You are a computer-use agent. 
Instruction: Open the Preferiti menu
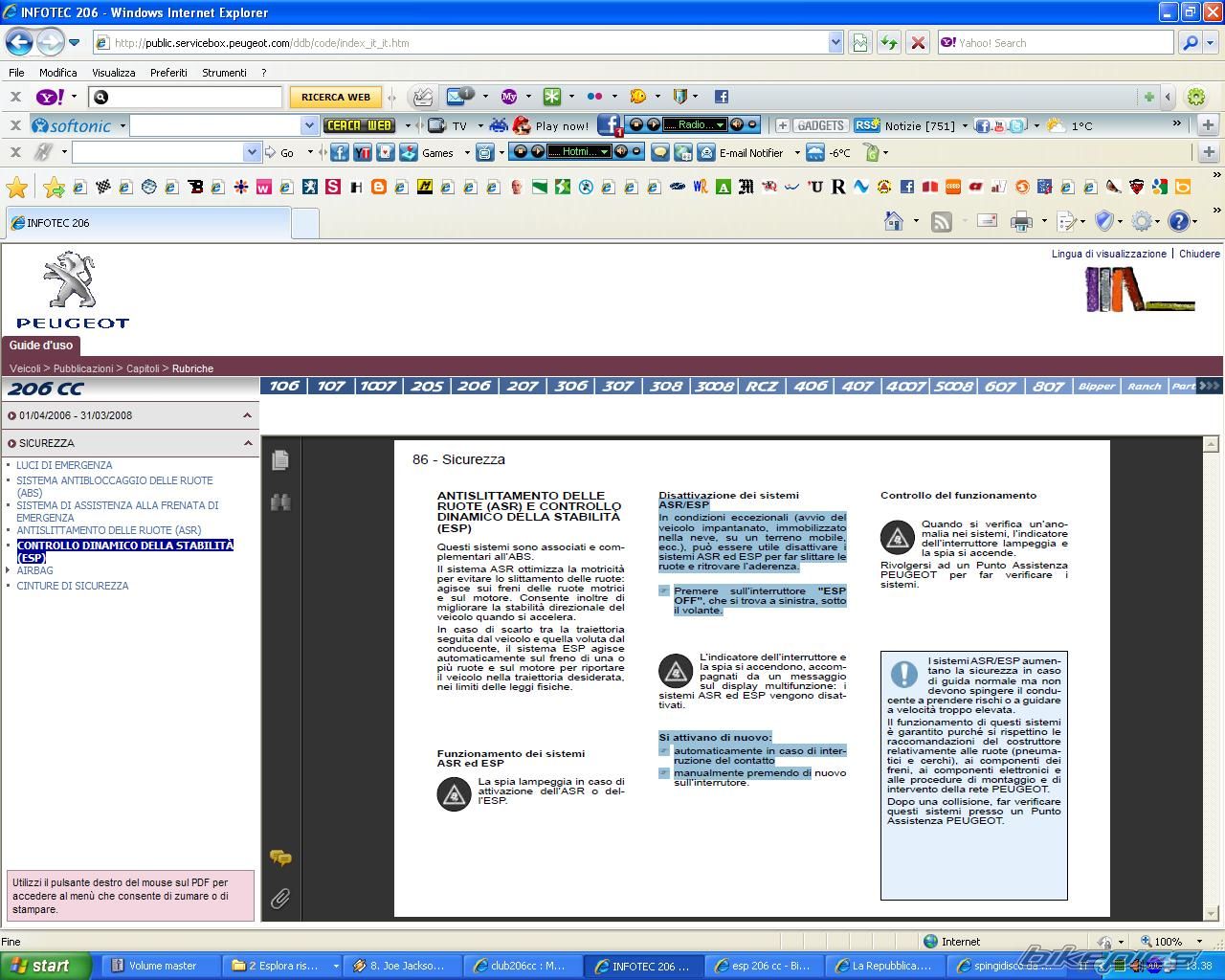(x=168, y=73)
